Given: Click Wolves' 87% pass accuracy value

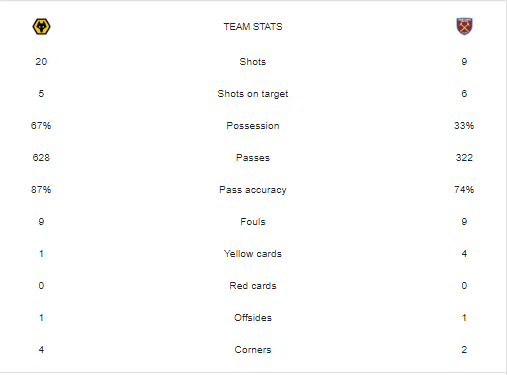Looking at the screenshot, I should click(x=41, y=190).
